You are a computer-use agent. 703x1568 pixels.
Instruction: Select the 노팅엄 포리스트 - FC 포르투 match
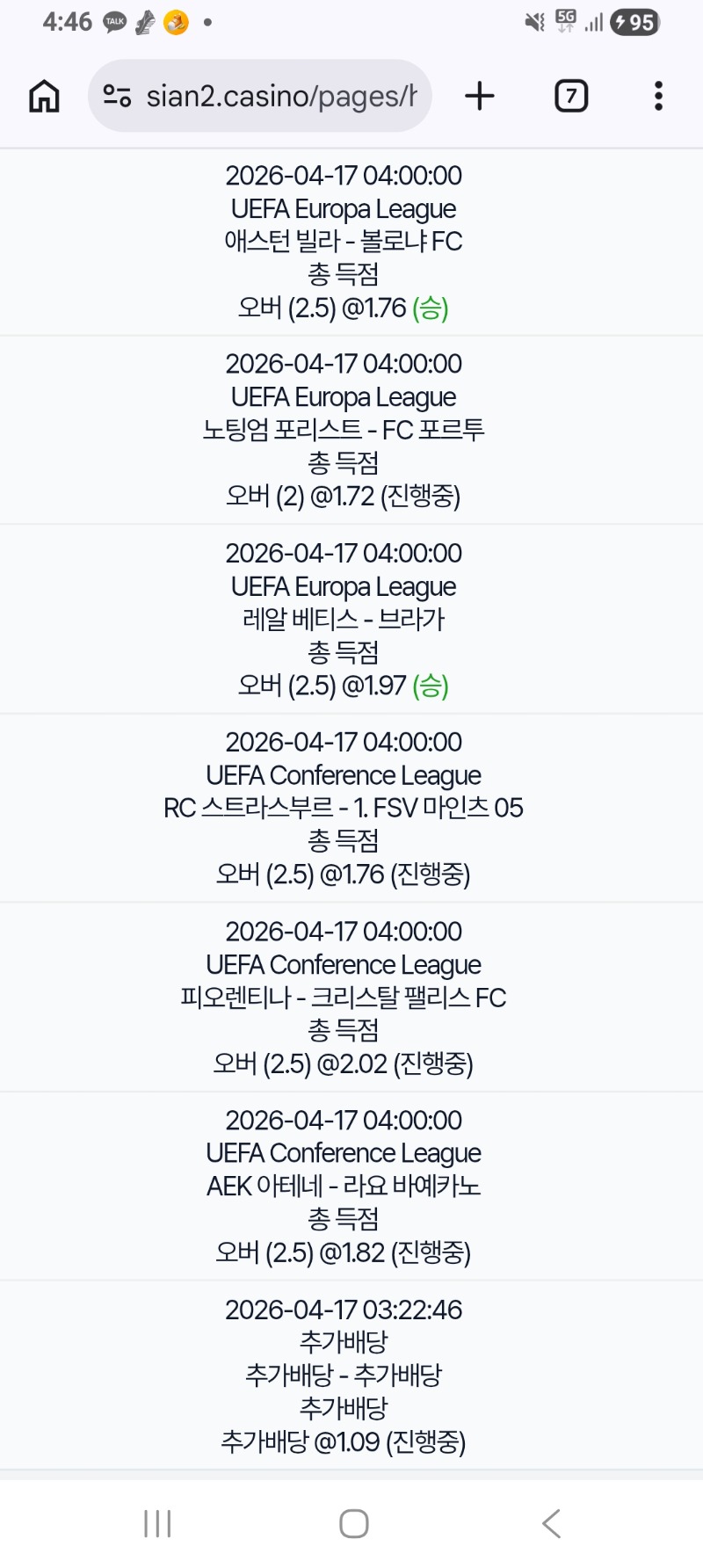click(x=344, y=430)
